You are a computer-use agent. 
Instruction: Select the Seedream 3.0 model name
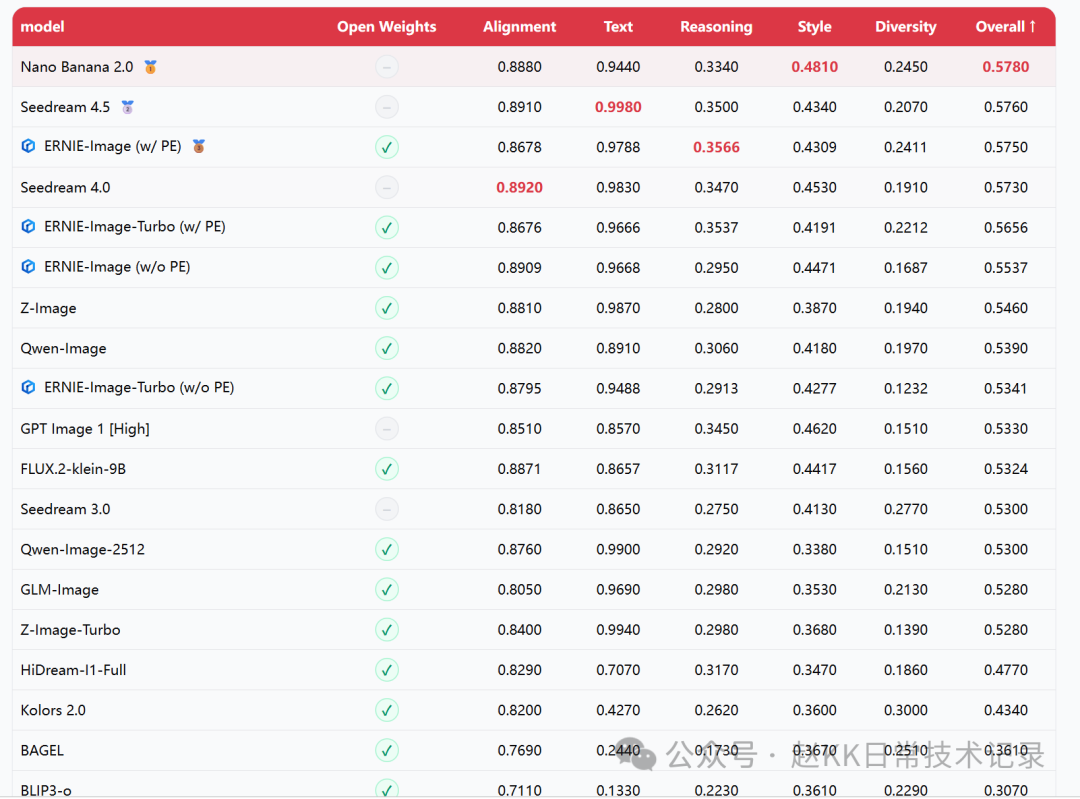point(65,509)
